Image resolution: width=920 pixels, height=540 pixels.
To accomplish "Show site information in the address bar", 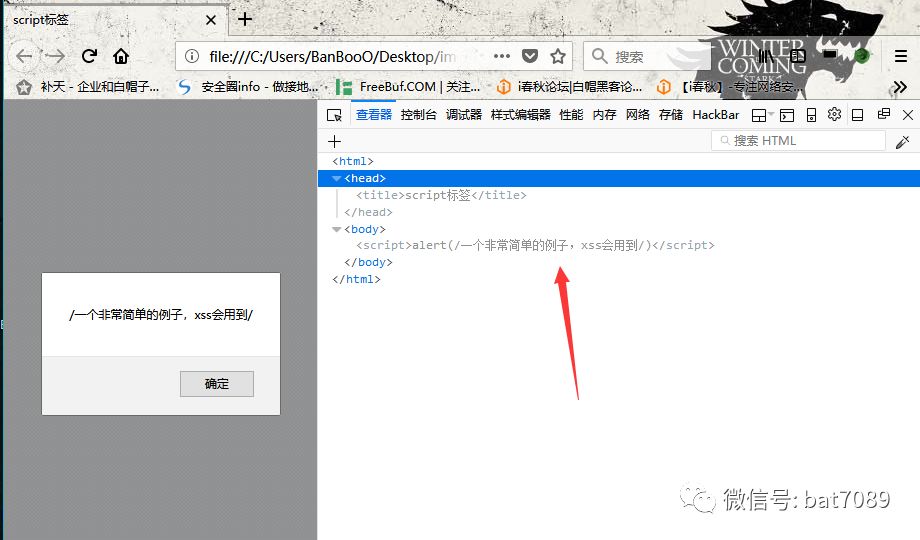I will coord(192,56).
